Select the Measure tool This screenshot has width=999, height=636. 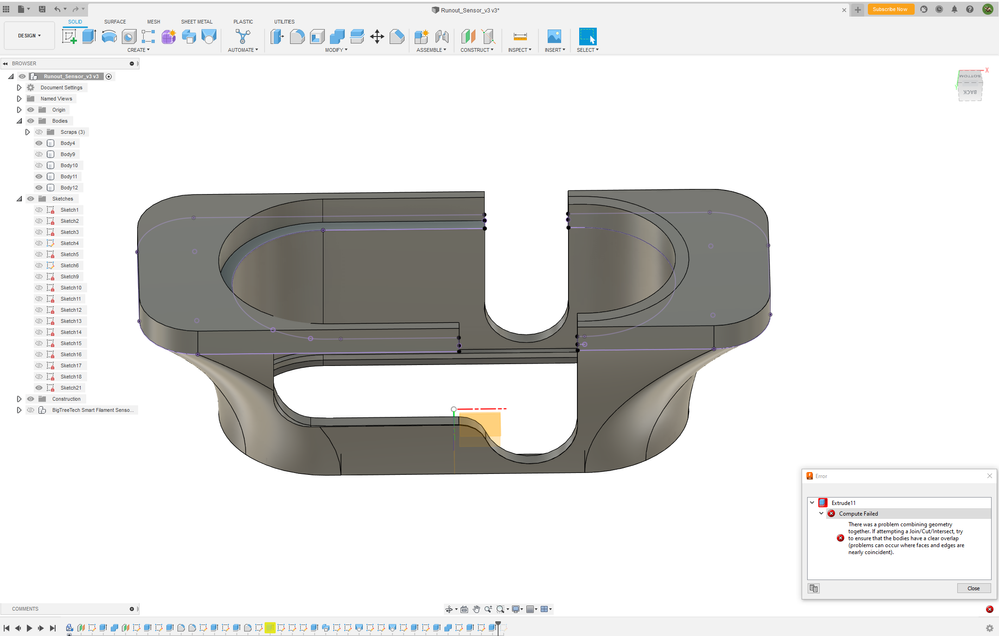point(520,36)
